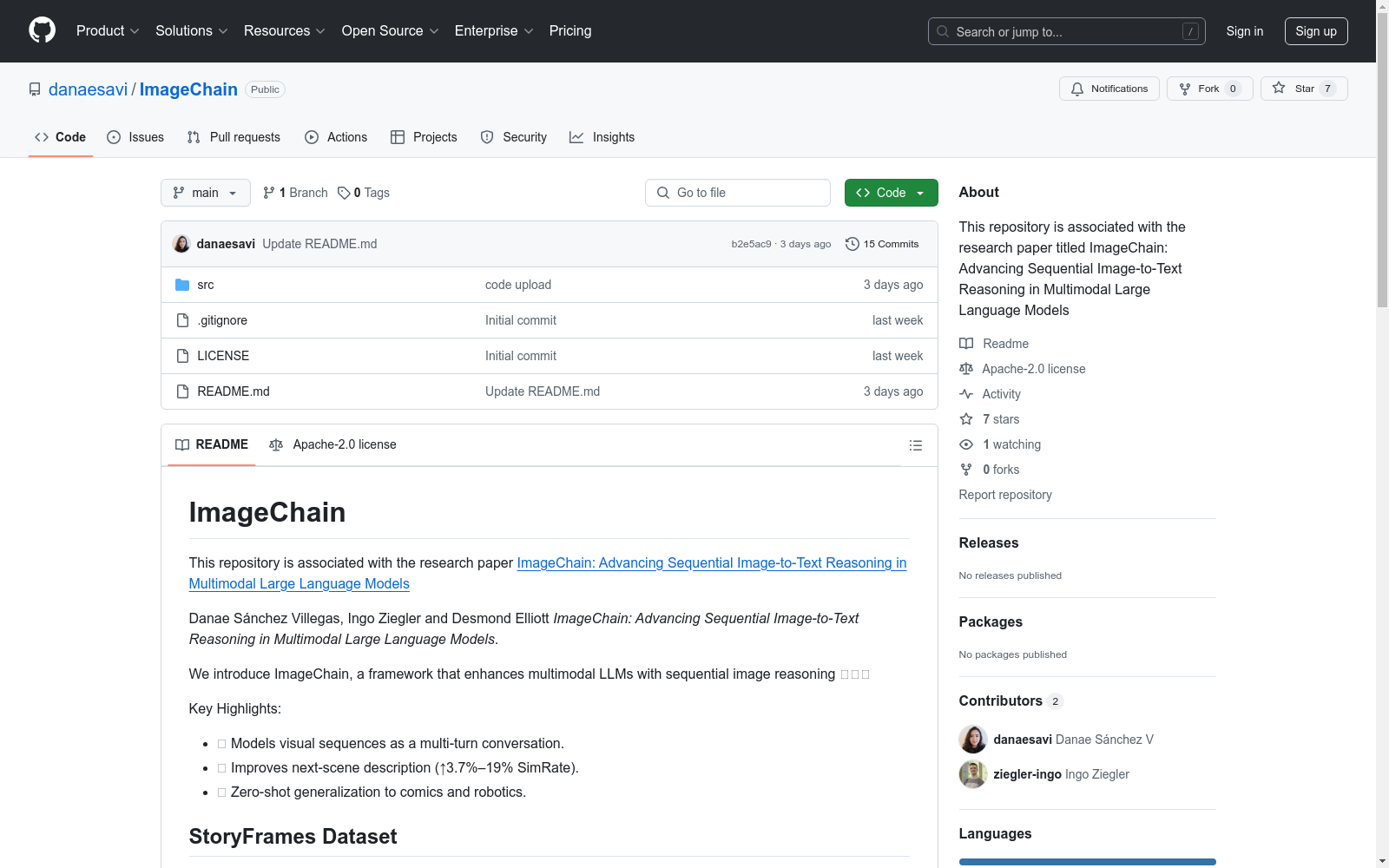Screen dimensions: 1389x868
Task: Click the code upload commit message
Action: click(518, 285)
